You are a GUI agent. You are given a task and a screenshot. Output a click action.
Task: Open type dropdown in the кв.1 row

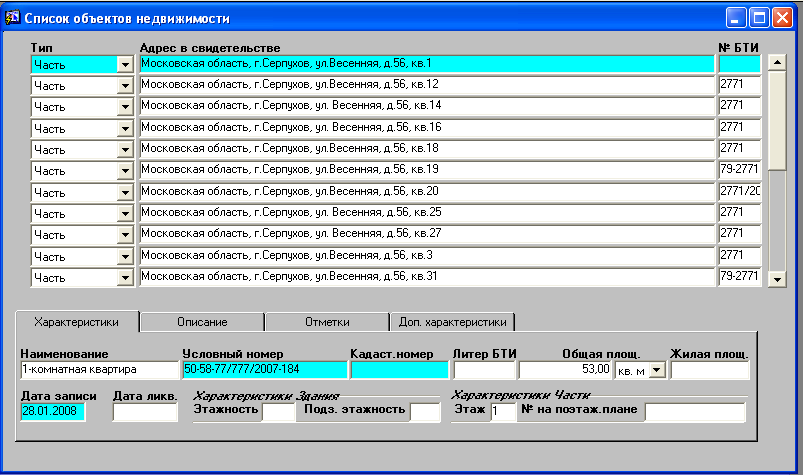pos(125,64)
